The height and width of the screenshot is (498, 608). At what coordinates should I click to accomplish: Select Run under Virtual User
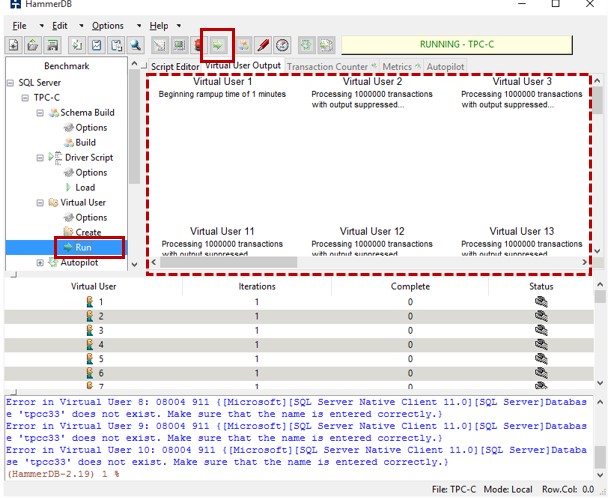(x=84, y=247)
